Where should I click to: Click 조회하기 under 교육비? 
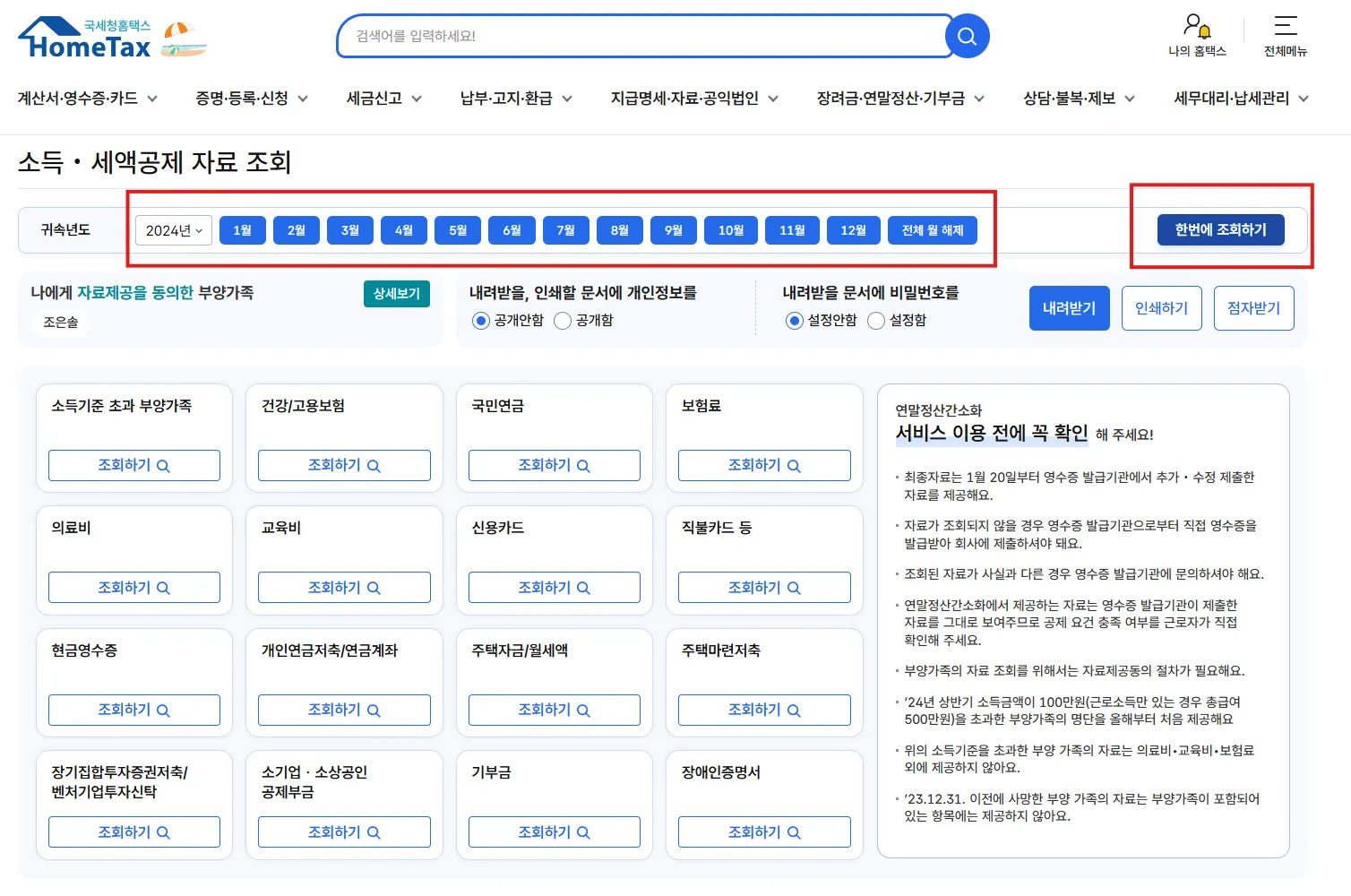(x=344, y=588)
